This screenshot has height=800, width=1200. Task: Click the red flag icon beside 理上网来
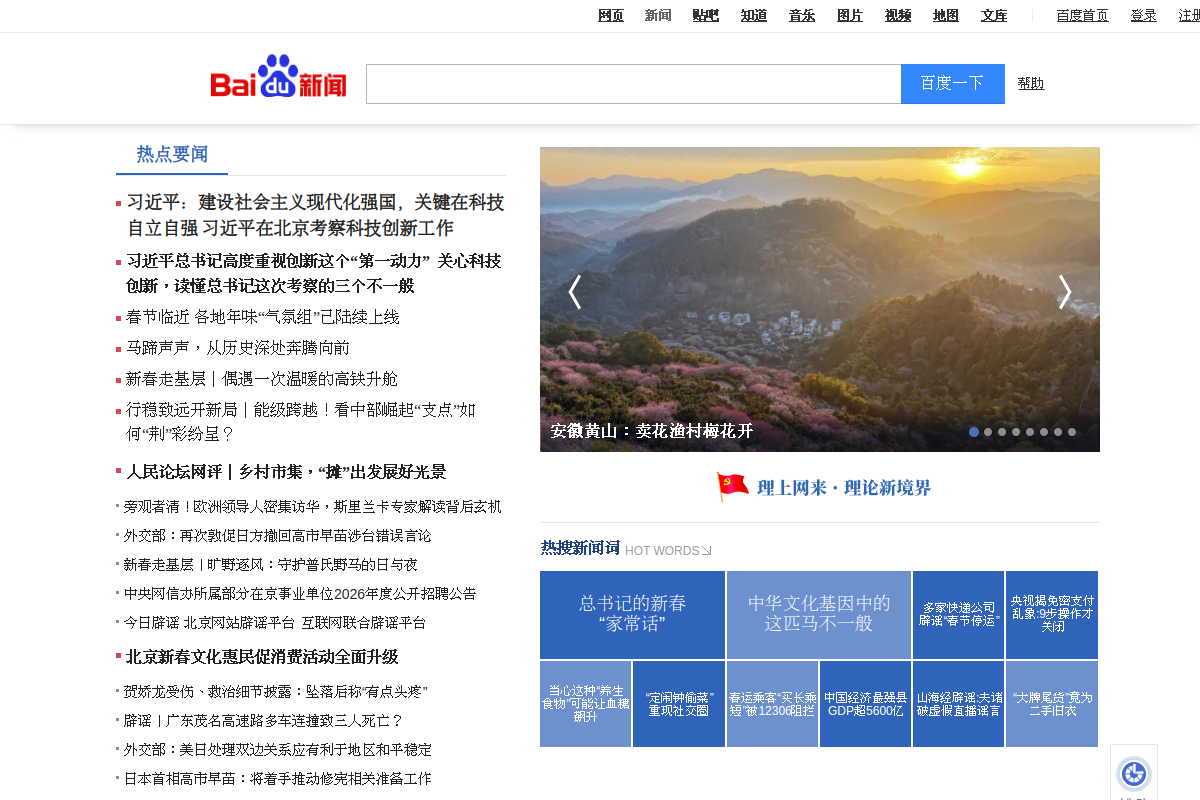731,486
